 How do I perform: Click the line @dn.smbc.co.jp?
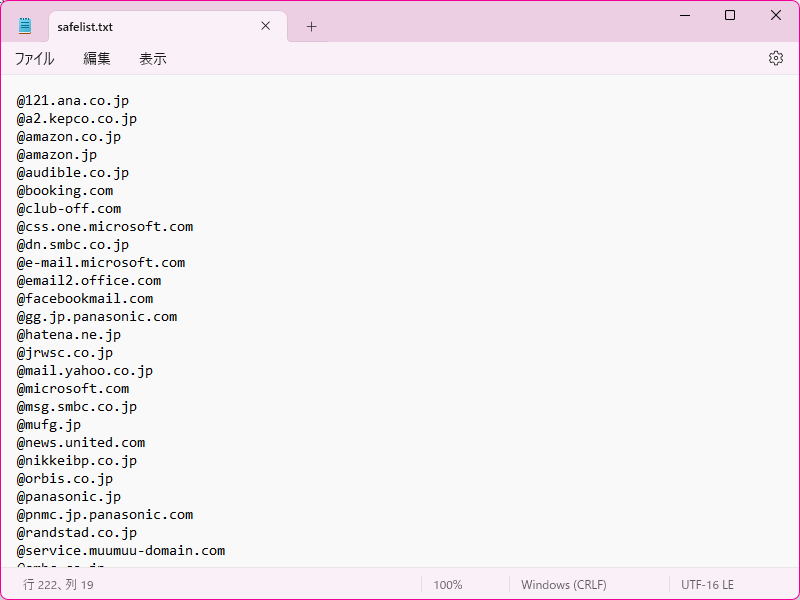[72, 244]
